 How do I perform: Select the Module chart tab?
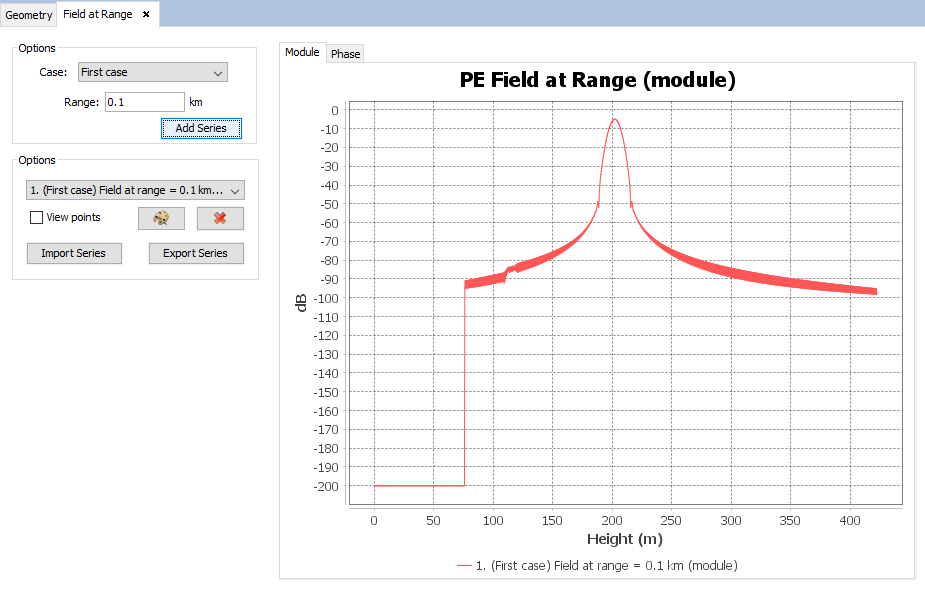pos(302,53)
